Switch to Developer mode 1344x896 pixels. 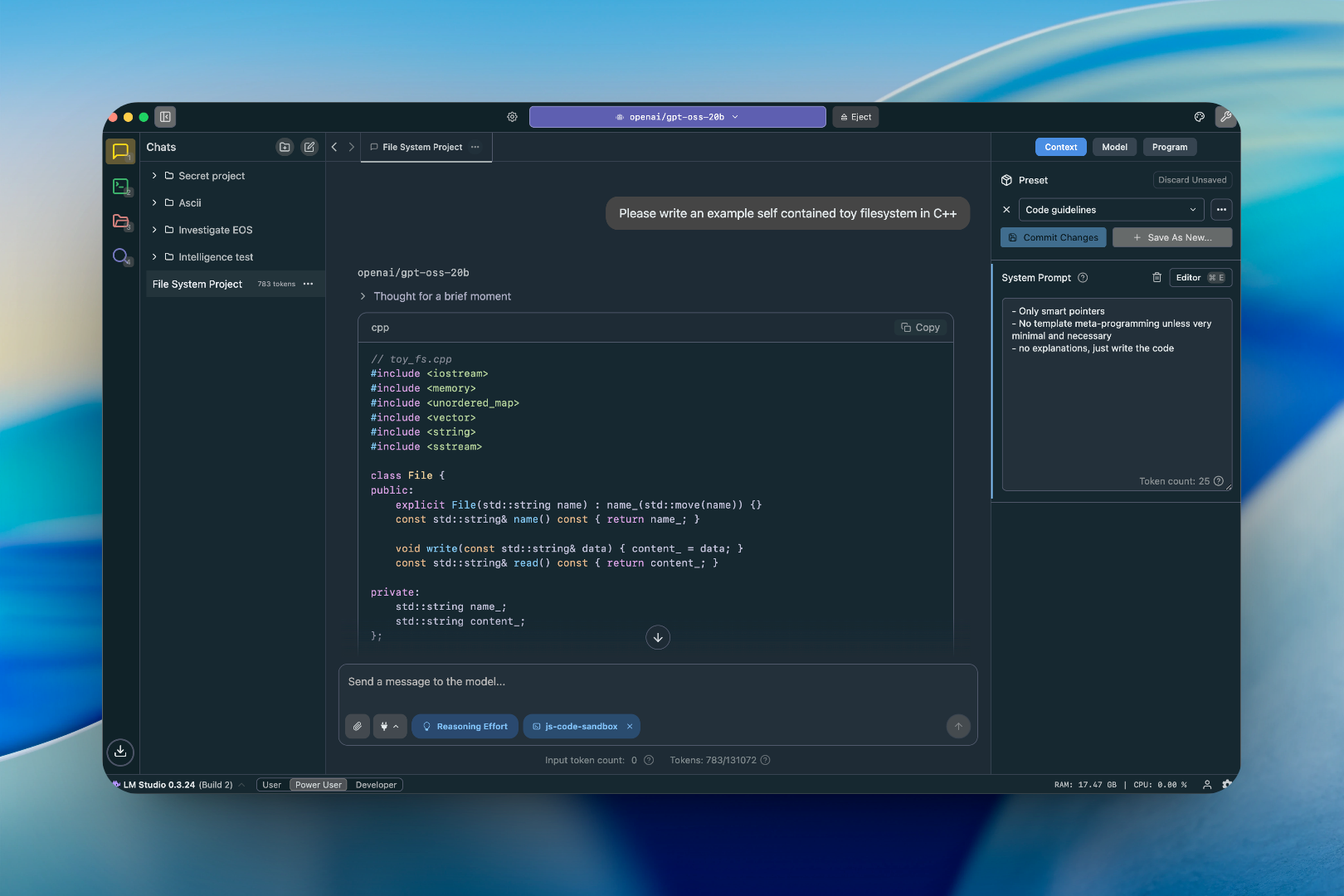(x=376, y=785)
